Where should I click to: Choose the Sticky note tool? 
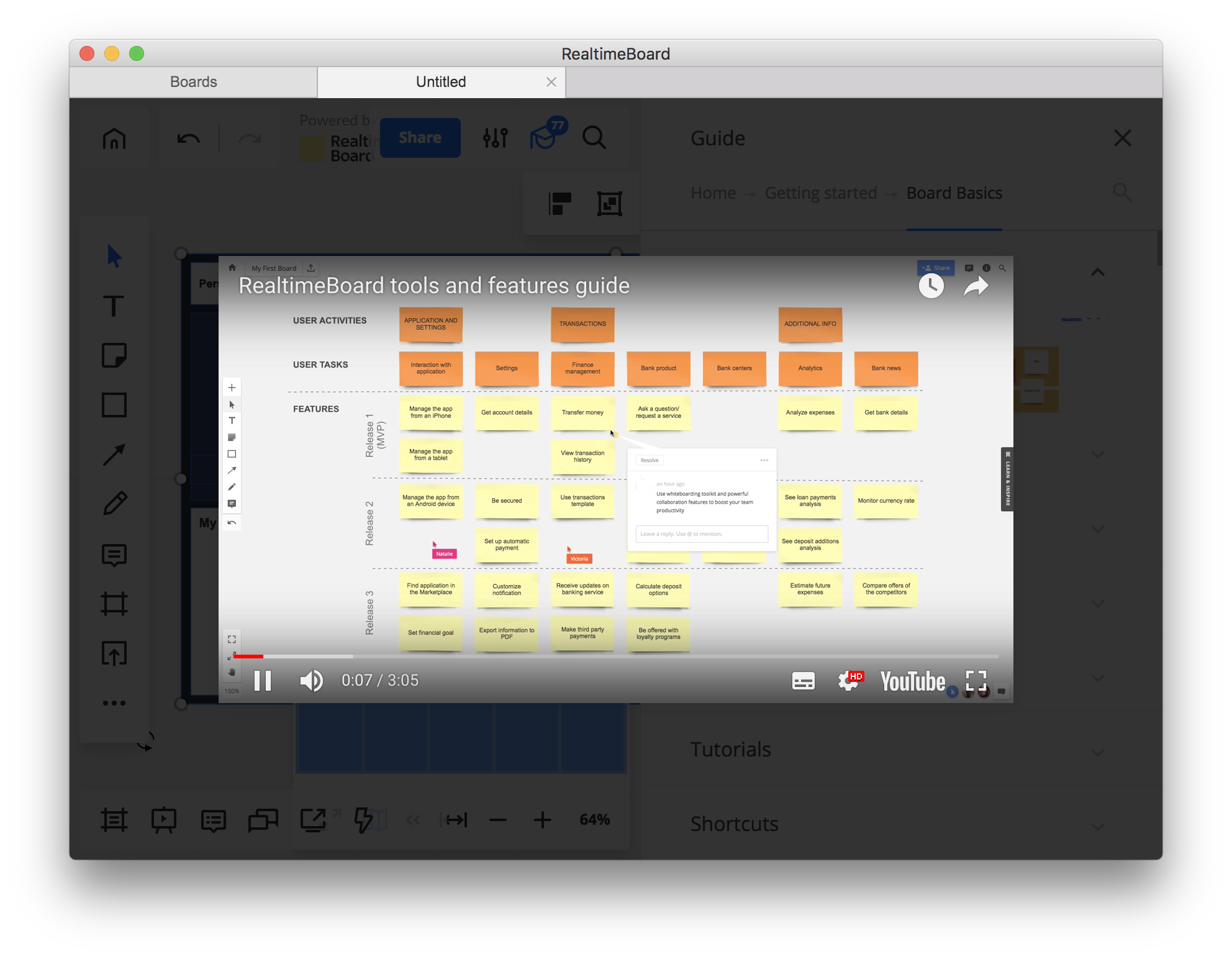coord(114,355)
